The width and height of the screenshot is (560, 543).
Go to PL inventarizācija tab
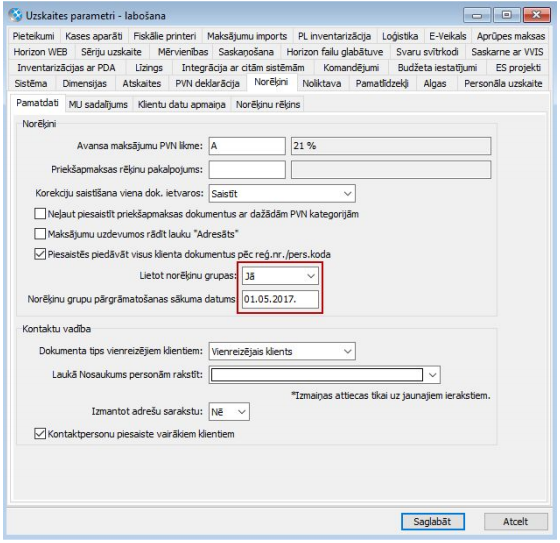coord(334,36)
